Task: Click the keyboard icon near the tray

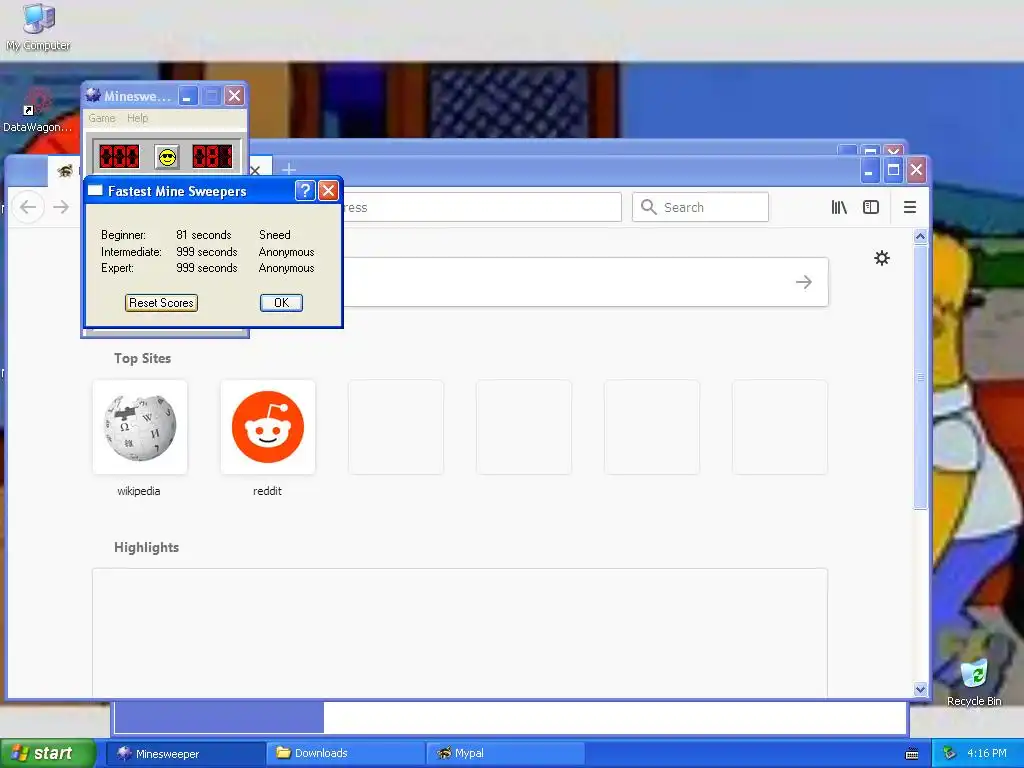Action: (912, 754)
